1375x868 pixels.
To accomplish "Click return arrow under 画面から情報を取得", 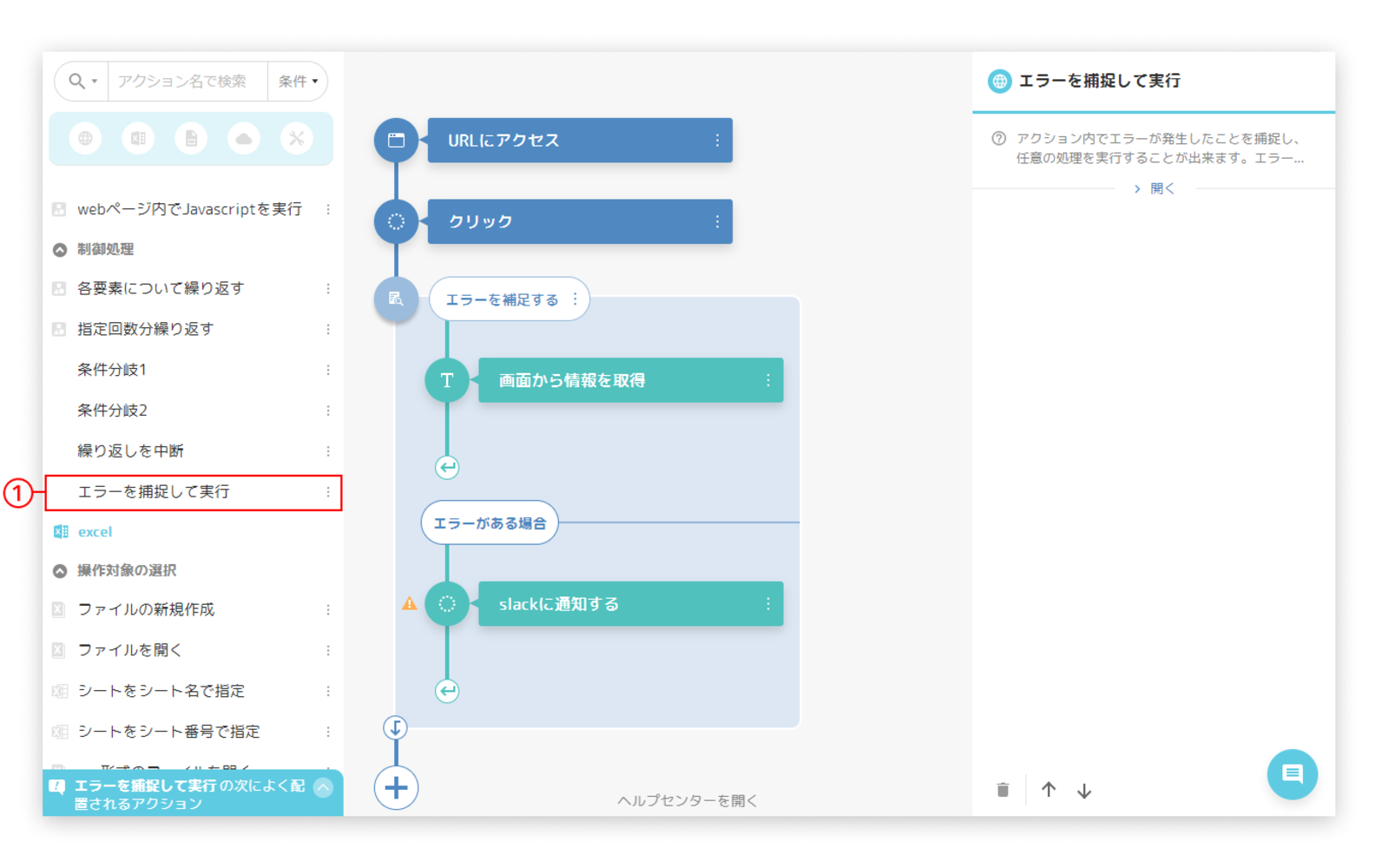I will [447, 468].
